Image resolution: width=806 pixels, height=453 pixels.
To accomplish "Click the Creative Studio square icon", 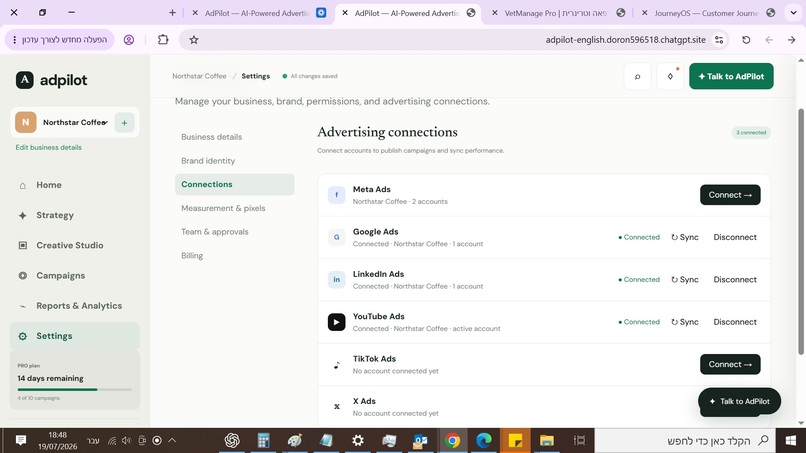I will (x=23, y=245).
